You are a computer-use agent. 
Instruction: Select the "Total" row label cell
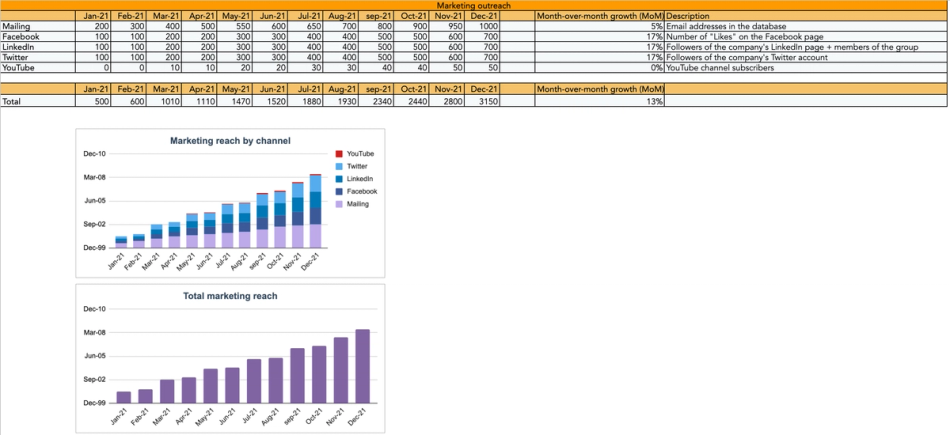[38, 102]
